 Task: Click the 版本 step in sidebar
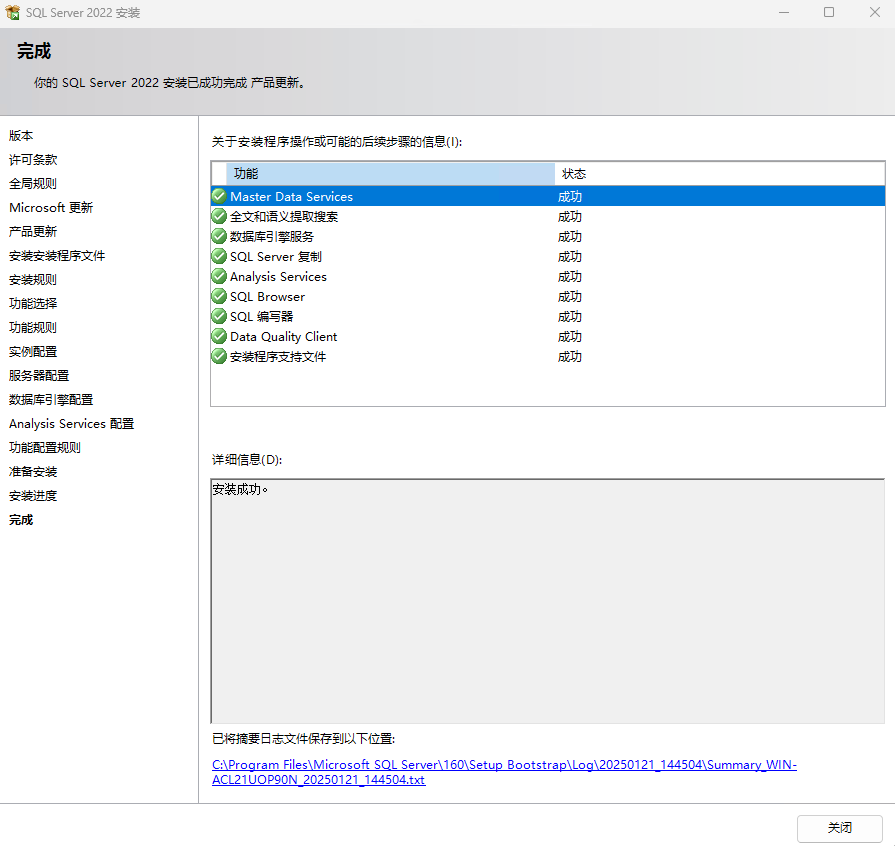[x=21, y=135]
